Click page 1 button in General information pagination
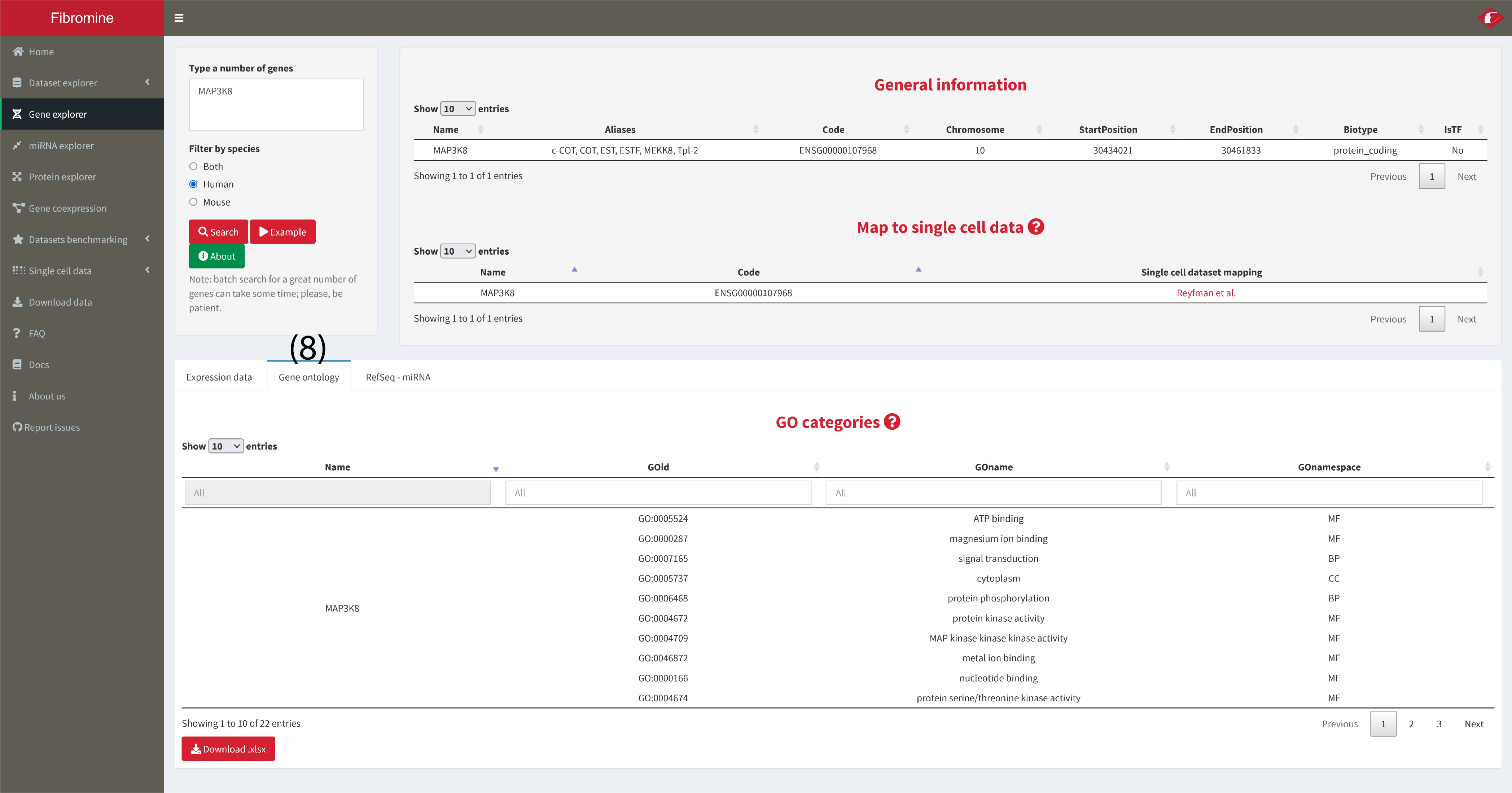 (1432, 176)
